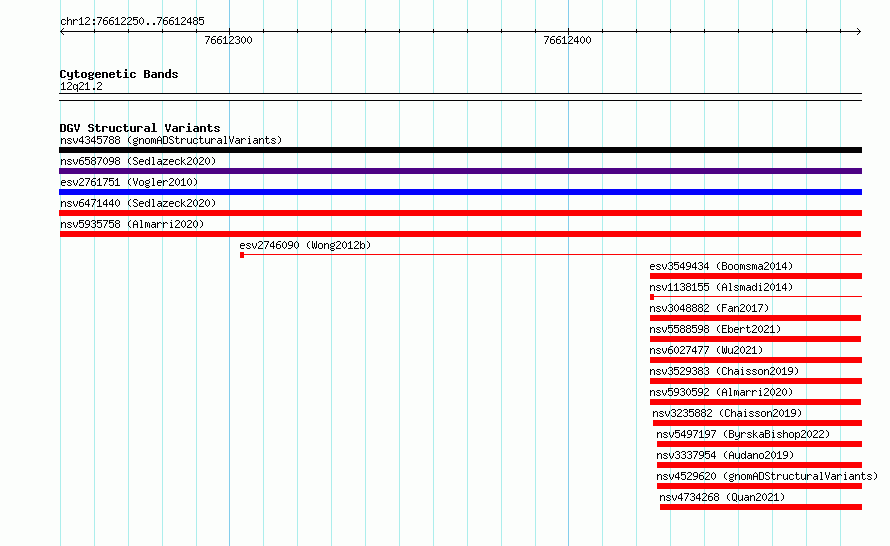Open nsv6027477 (Wu2021) variant label
Screen dimensions: 890x546
pos(706,350)
